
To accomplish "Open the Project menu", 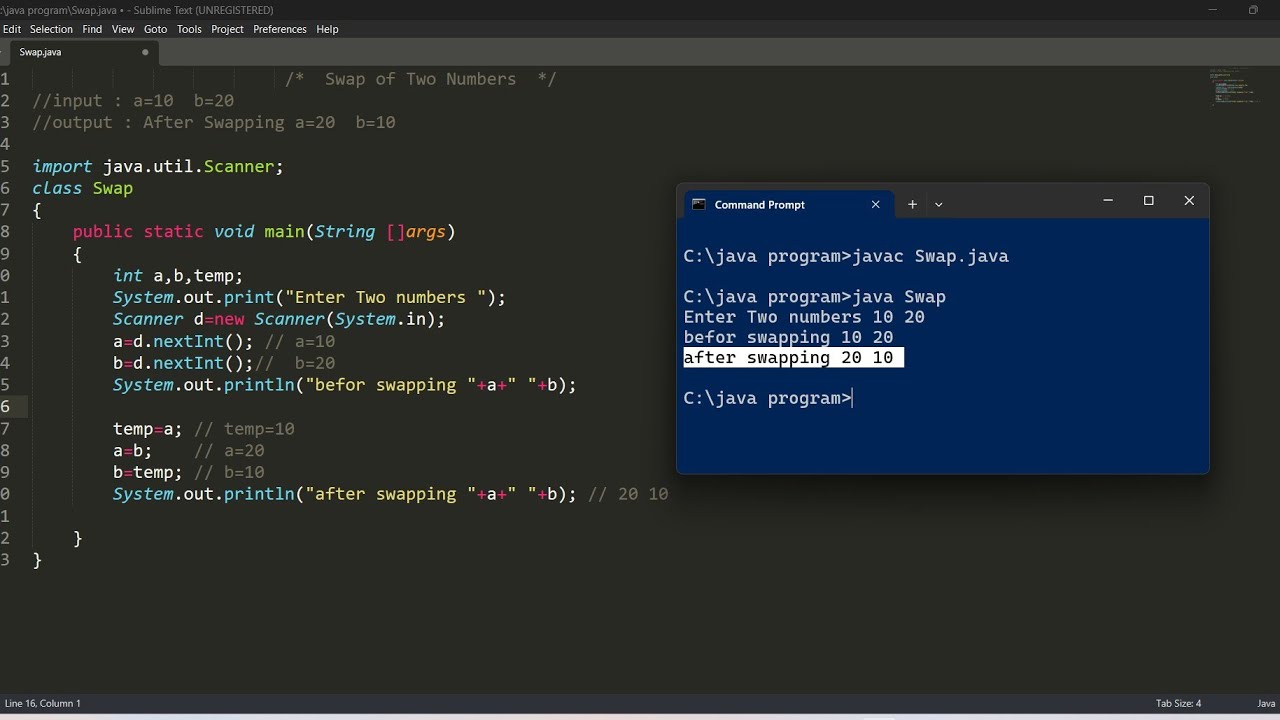I will (227, 29).
